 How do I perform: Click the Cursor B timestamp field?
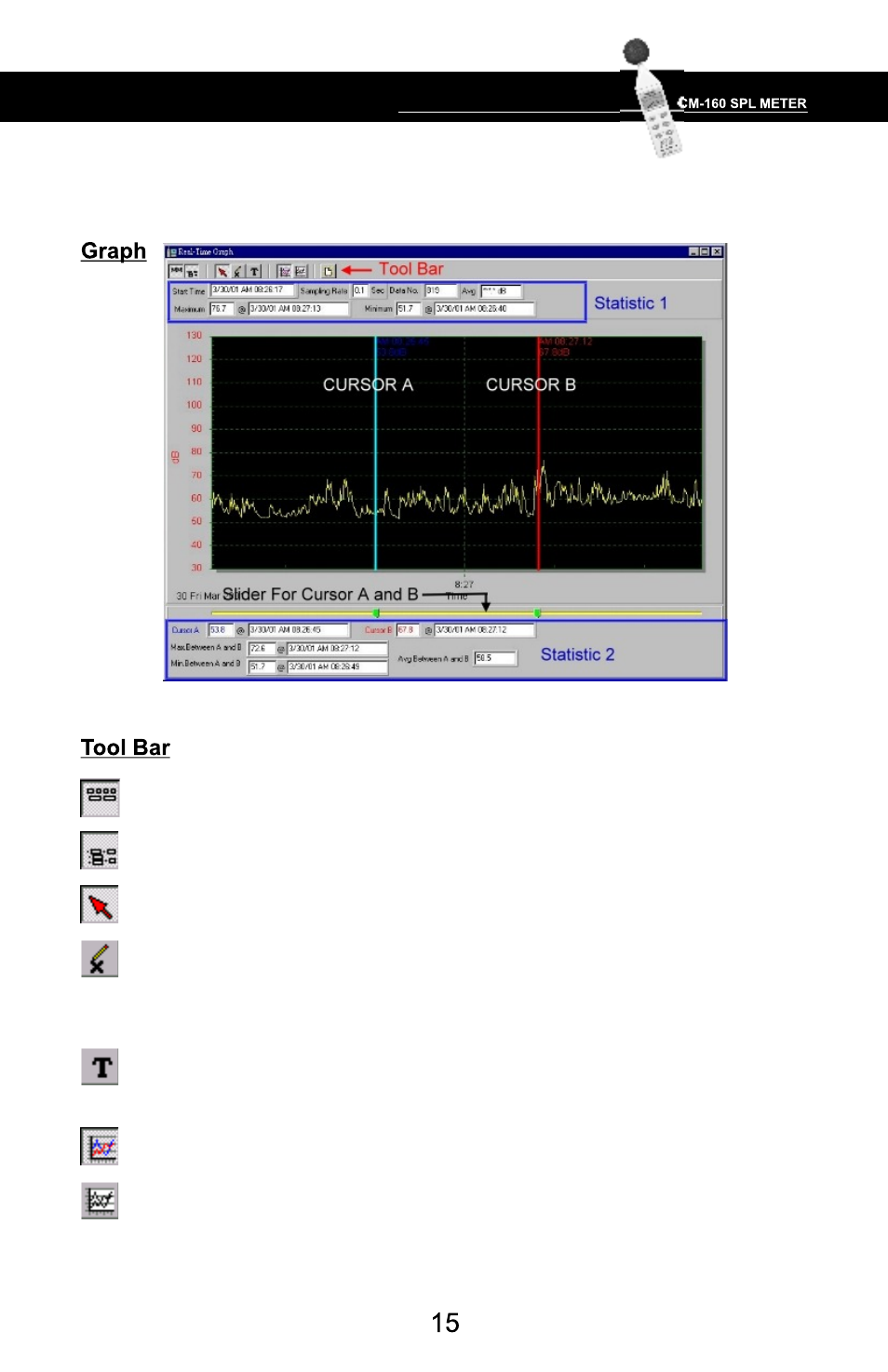click(x=484, y=630)
